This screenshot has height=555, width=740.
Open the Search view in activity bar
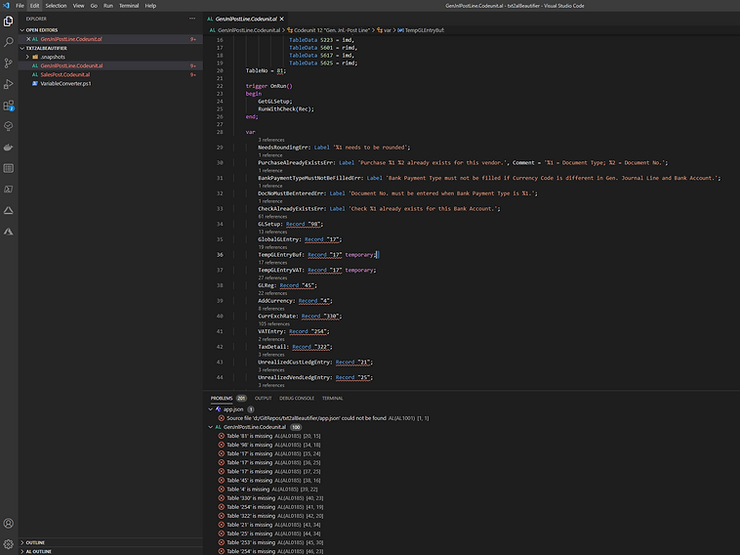pos(9,43)
